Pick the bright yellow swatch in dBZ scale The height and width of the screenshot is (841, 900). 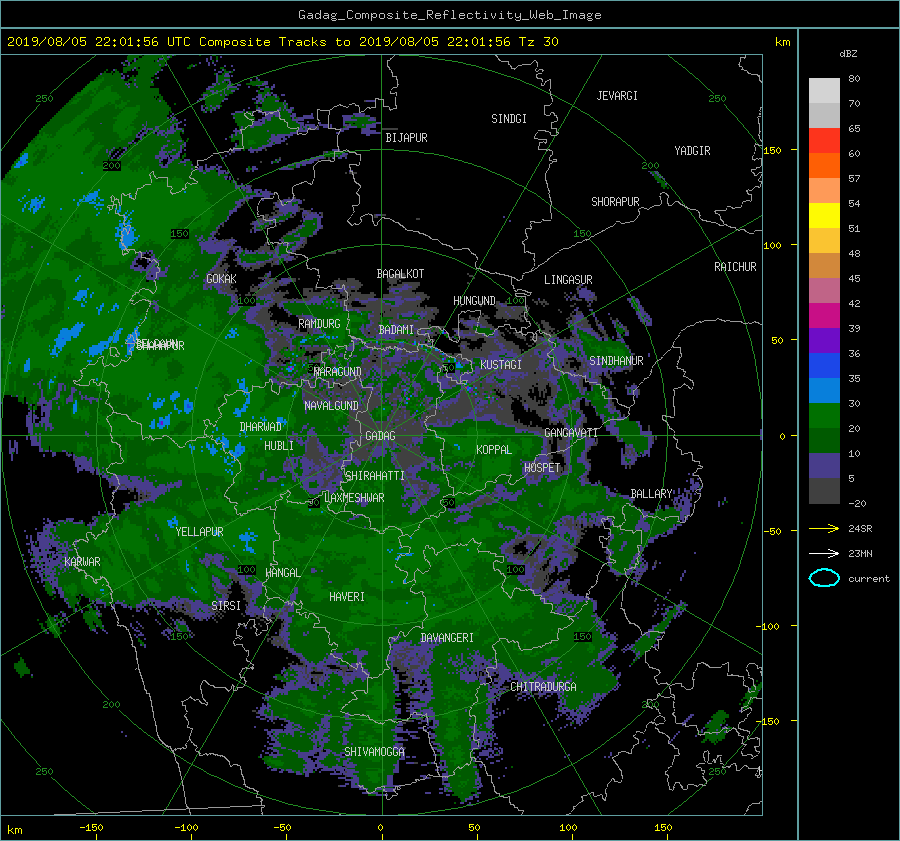click(x=824, y=215)
